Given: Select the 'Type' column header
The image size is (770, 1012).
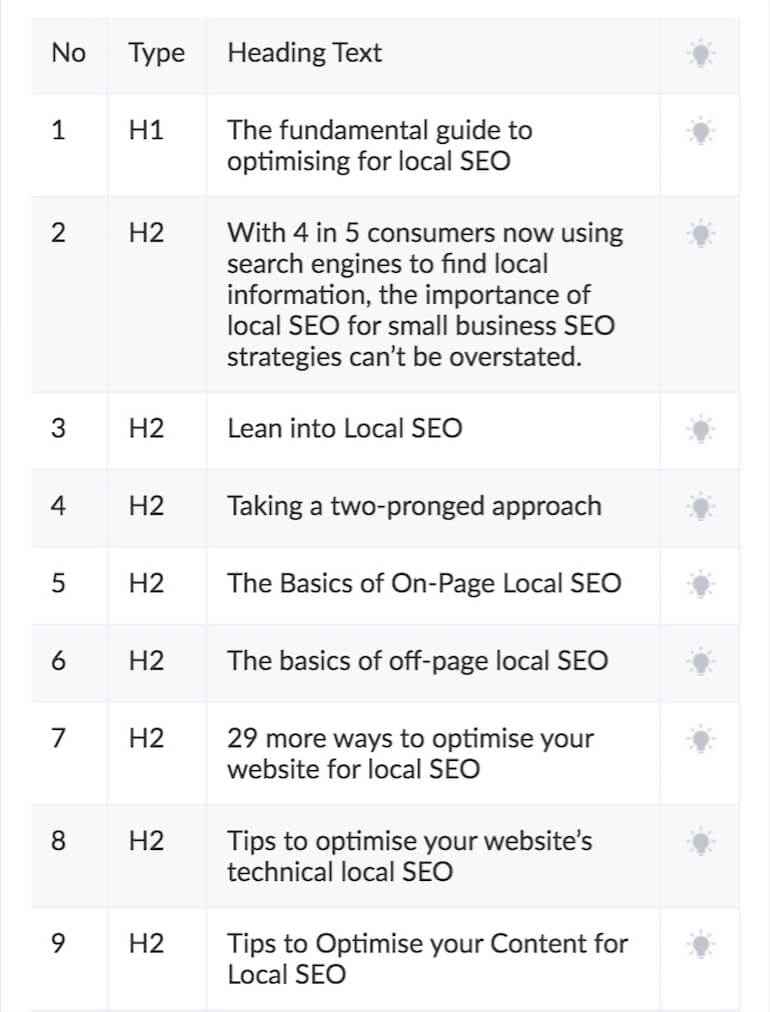Looking at the screenshot, I should click(155, 53).
